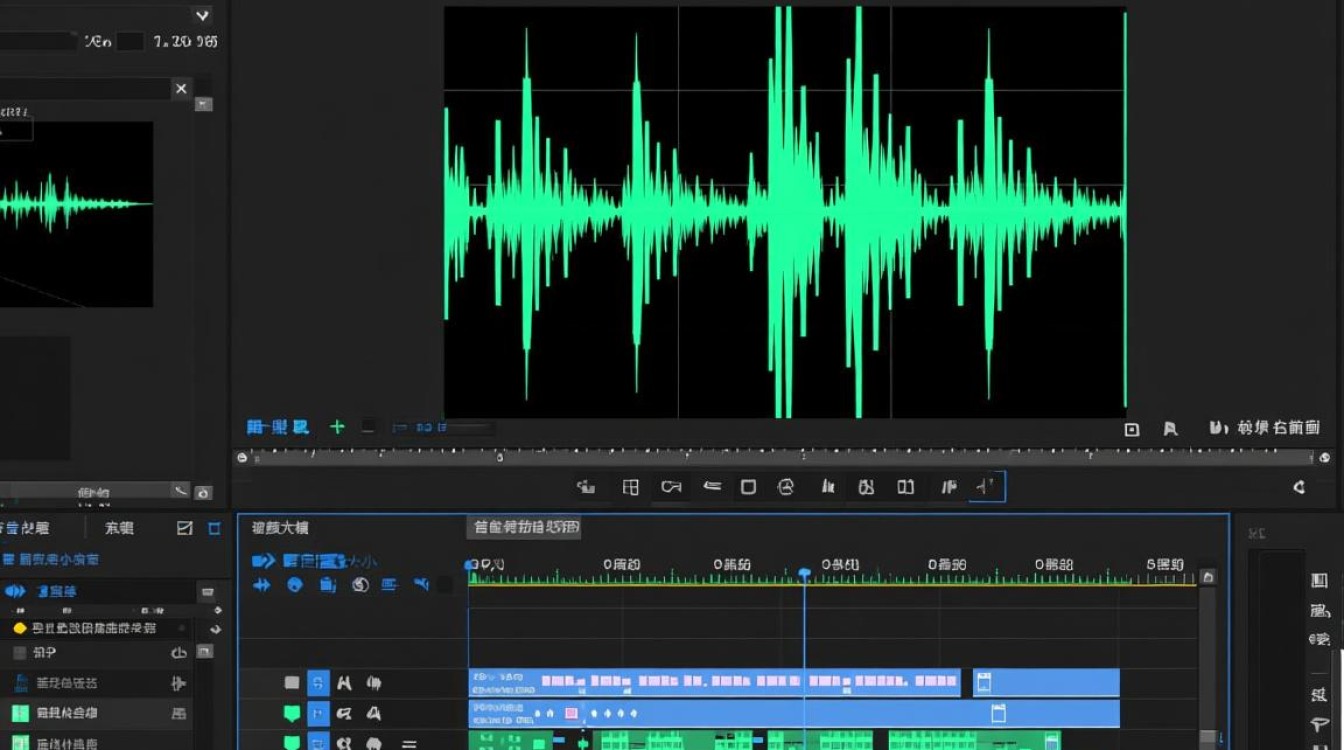
Task: Click the grid layout icon in the transport bar
Action: tap(630, 487)
